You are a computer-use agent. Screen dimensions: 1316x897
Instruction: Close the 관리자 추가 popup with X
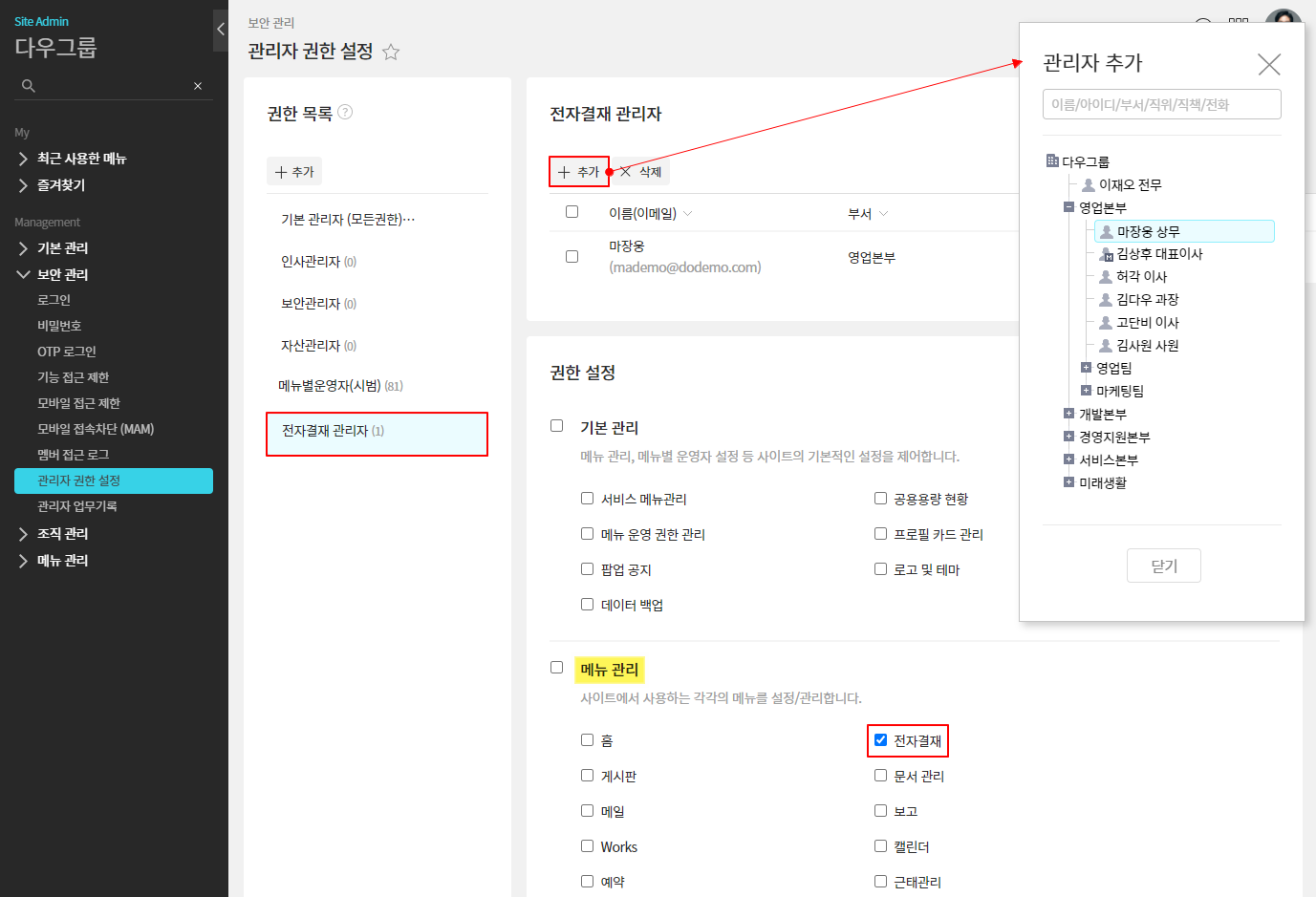click(1268, 65)
